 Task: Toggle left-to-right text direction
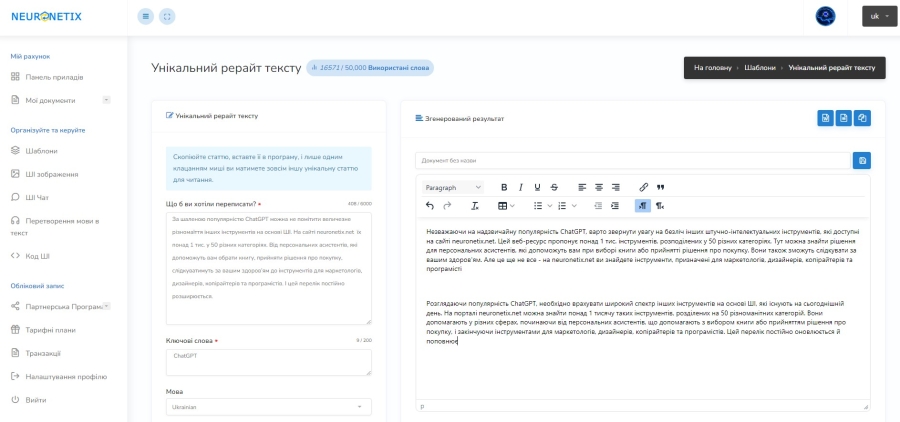[643, 206]
